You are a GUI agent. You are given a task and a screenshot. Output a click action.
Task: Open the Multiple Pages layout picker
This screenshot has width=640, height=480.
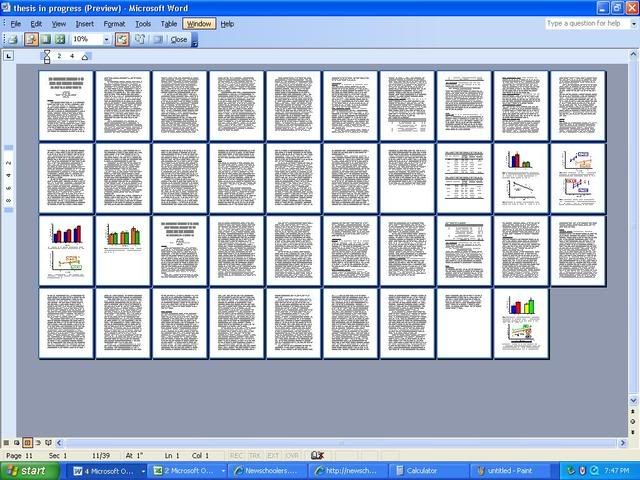pos(61,39)
